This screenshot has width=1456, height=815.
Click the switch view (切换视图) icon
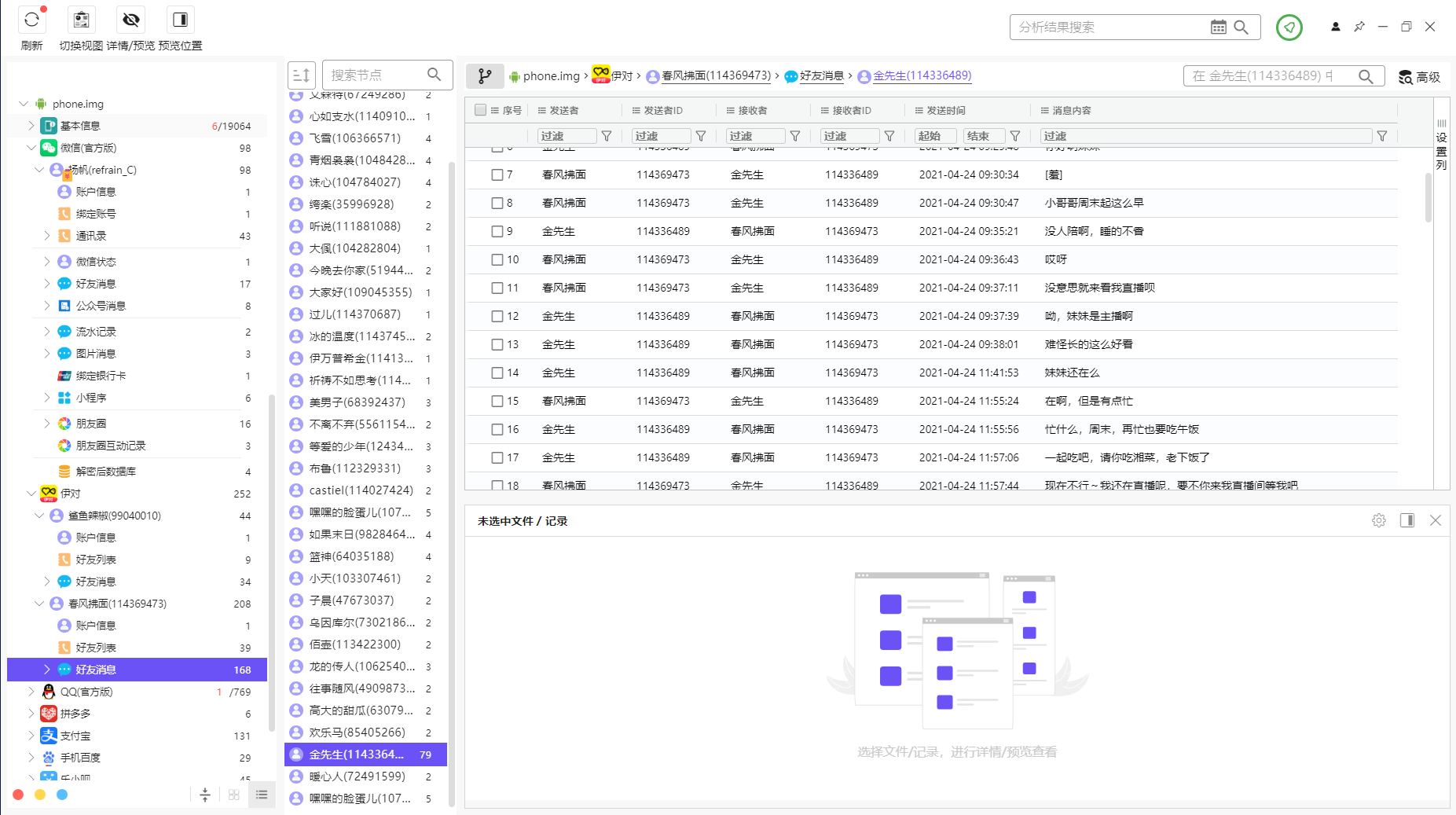pos(81,20)
